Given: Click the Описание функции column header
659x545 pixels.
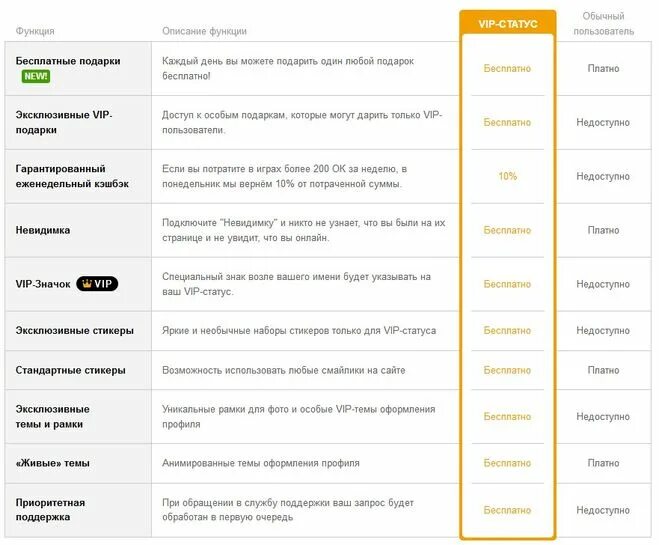Looking at the screenshot, I should 204,31.
